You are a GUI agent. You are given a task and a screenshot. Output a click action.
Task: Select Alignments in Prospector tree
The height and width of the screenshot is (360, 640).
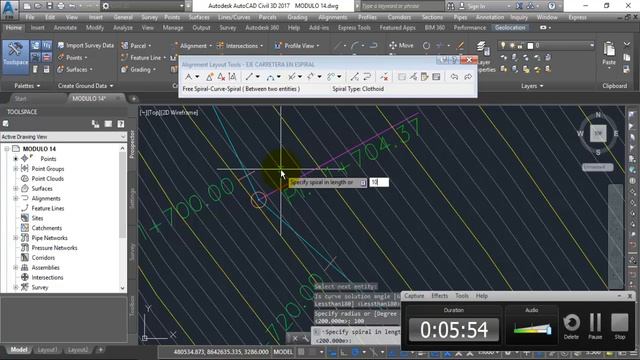coord(46,198)
